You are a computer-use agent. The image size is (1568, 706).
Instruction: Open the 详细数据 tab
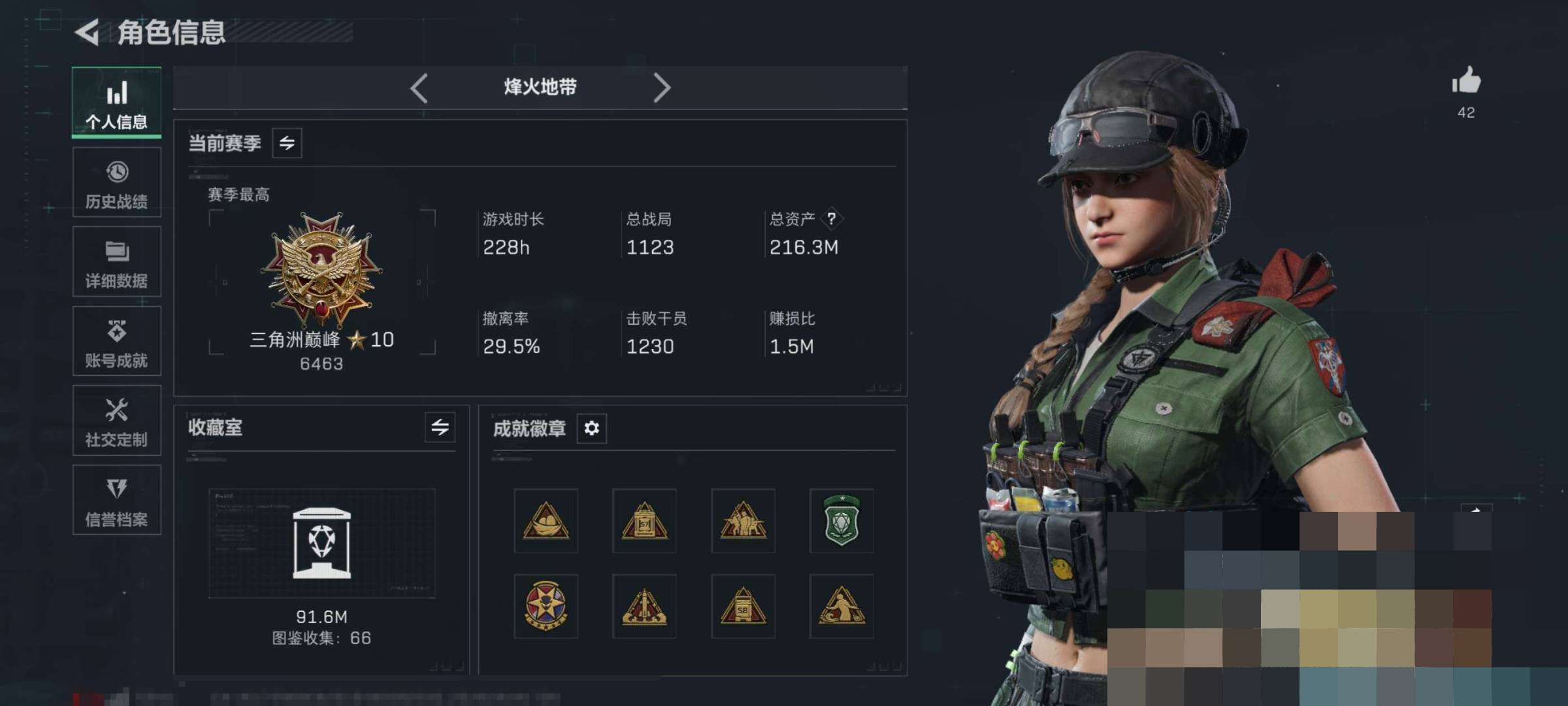(x=117, y=261)
